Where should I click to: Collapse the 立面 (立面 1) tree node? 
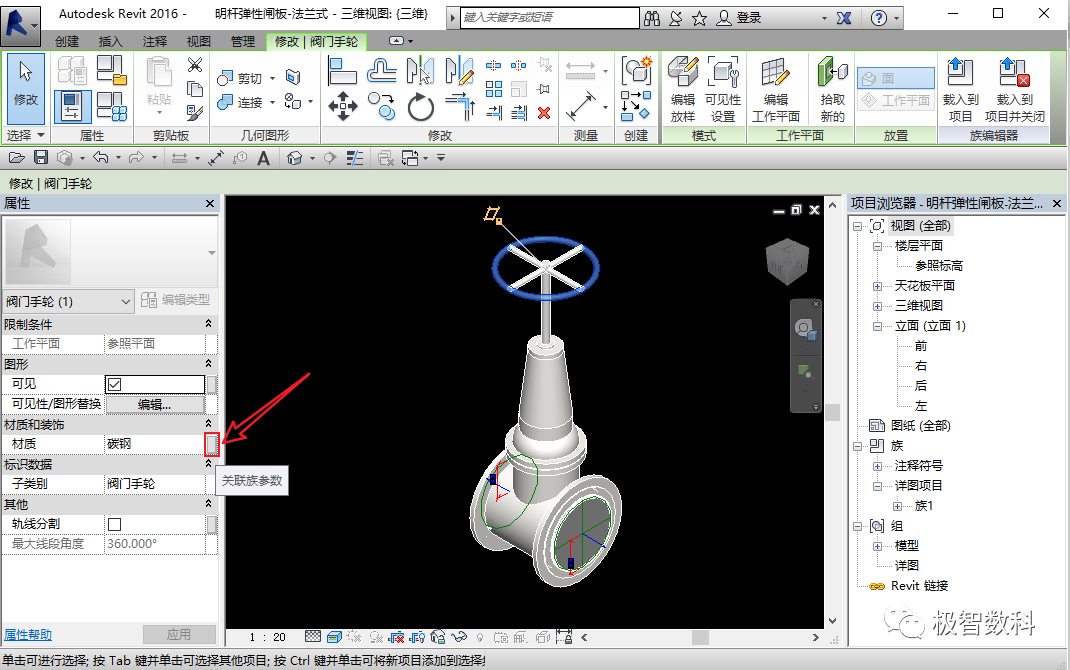(x=878, y=326)
